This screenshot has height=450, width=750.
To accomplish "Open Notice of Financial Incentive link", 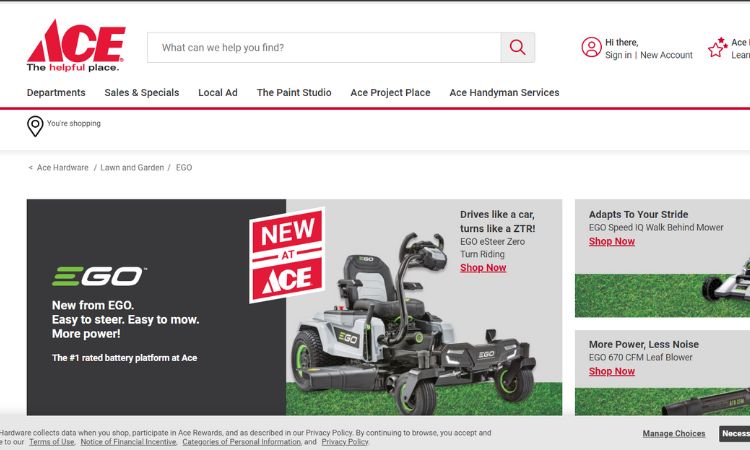I will (128, 442).
